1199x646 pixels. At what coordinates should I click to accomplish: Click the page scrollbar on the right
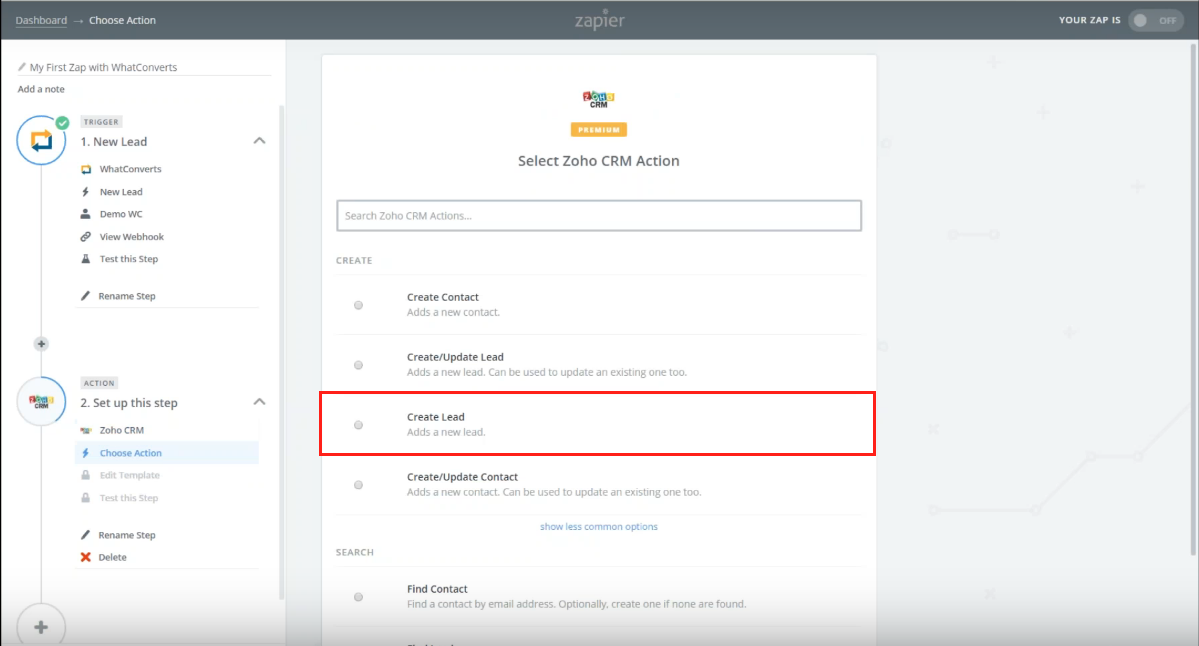(x=1194, y=298)
